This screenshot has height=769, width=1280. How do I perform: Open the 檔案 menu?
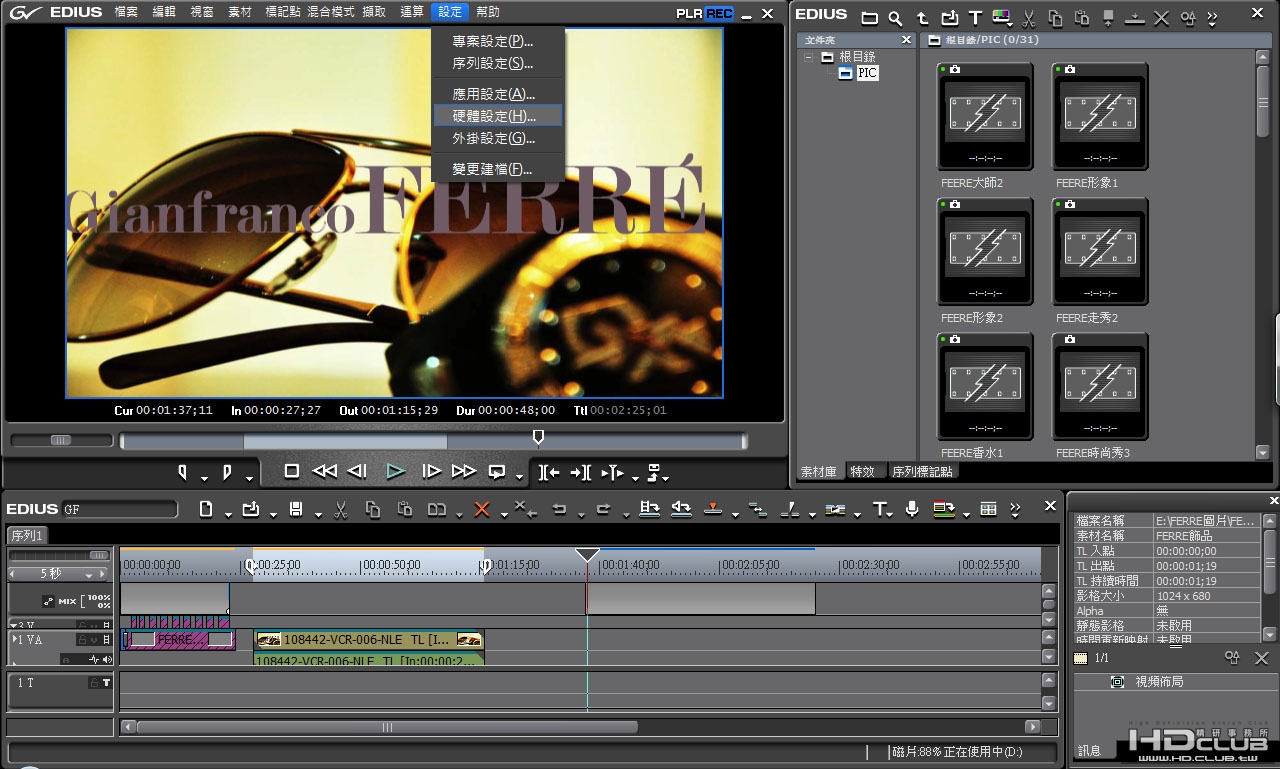(x=126, y=12)
